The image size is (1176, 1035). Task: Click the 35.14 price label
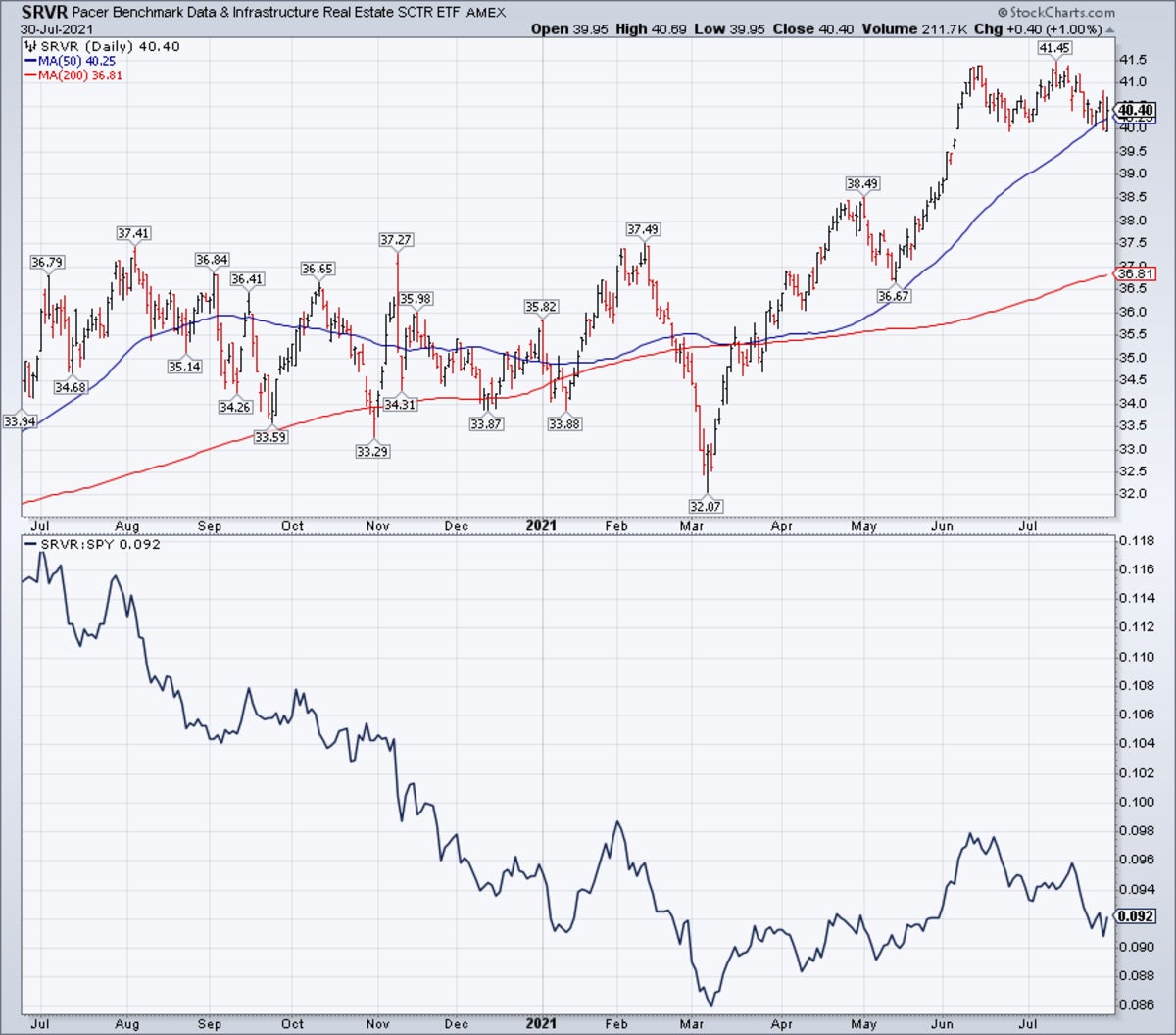[x=184, y=367]
